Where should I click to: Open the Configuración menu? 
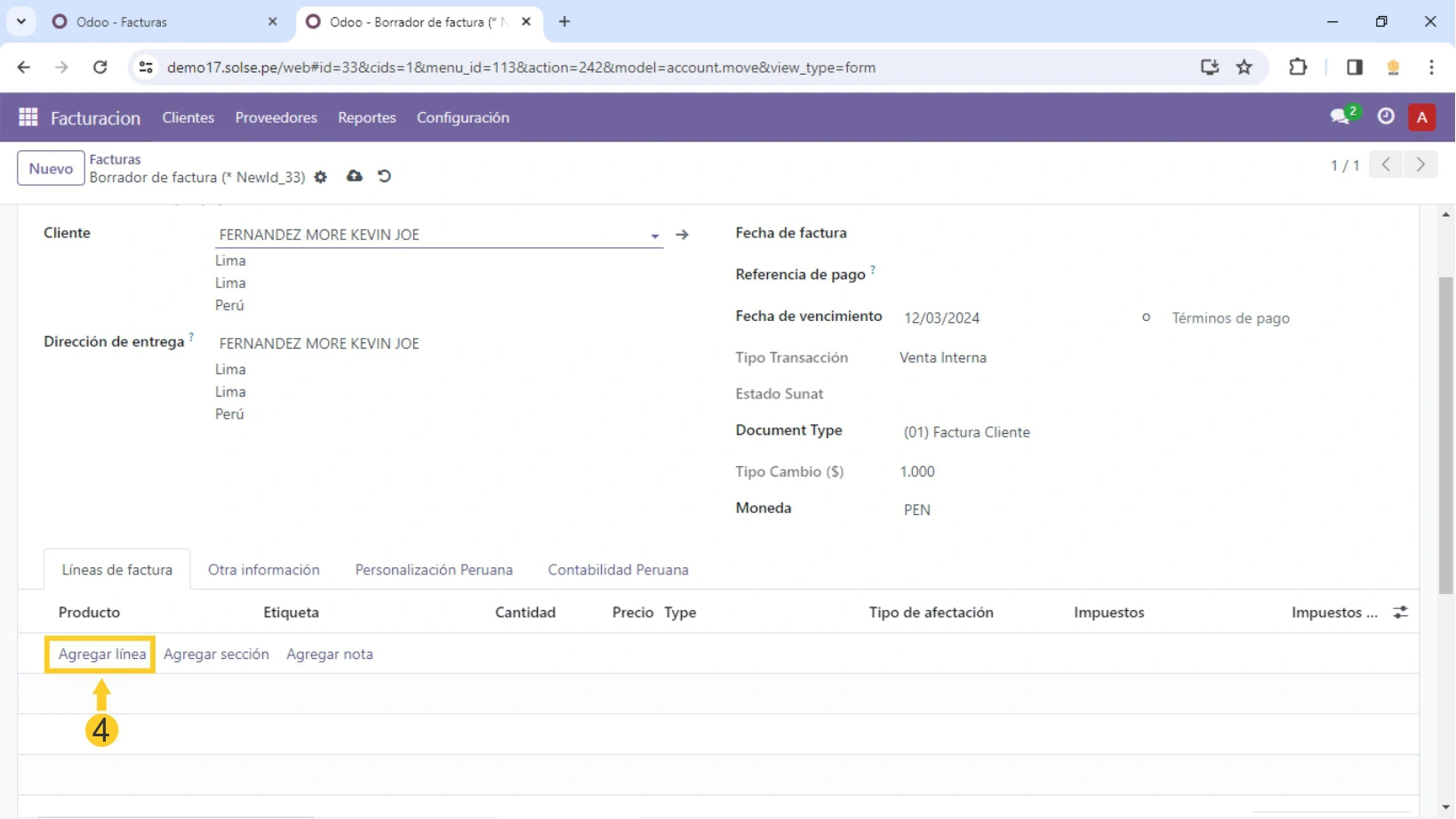click(x=462, y=117)
